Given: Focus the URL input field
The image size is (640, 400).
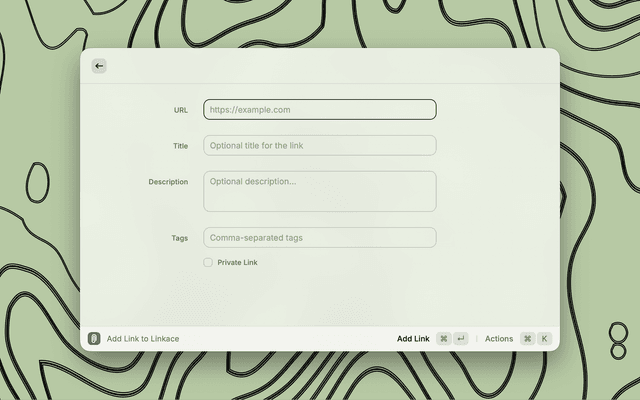Looking at the screenshot, I should [x=320, y=110].
